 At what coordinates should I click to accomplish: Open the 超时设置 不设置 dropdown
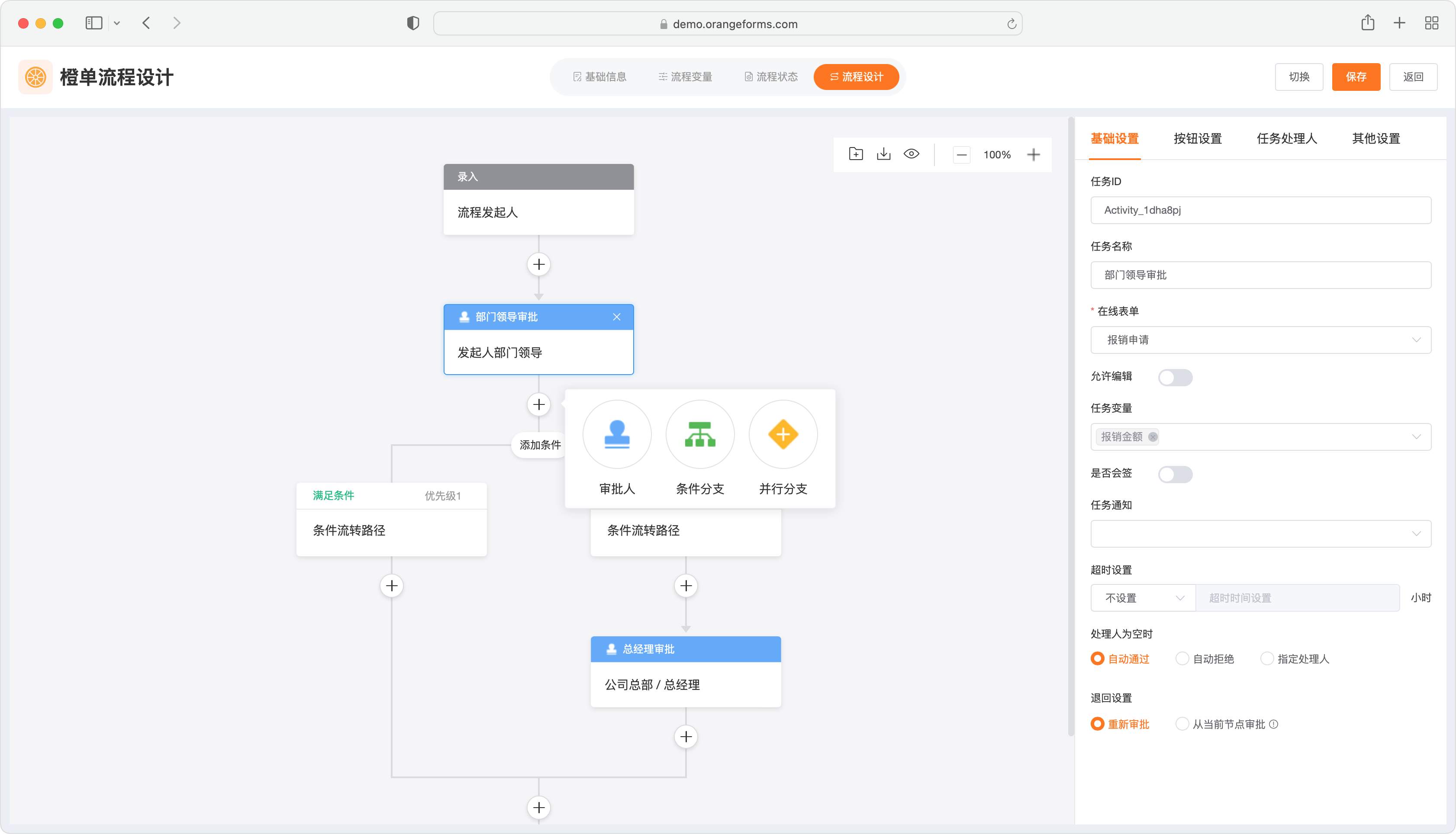click(x=1143, y=598)
